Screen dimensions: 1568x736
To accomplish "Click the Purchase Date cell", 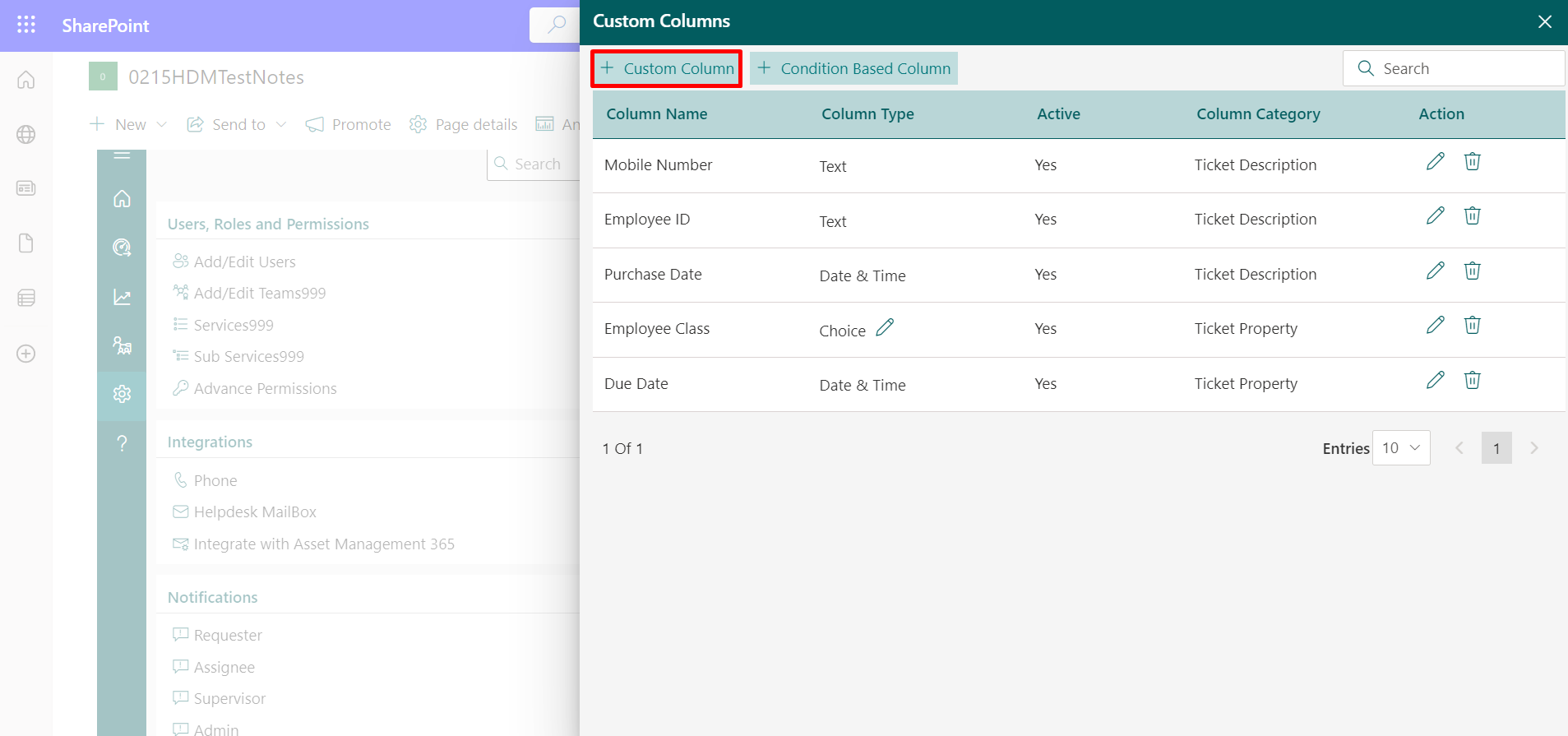I will [653, 274].
